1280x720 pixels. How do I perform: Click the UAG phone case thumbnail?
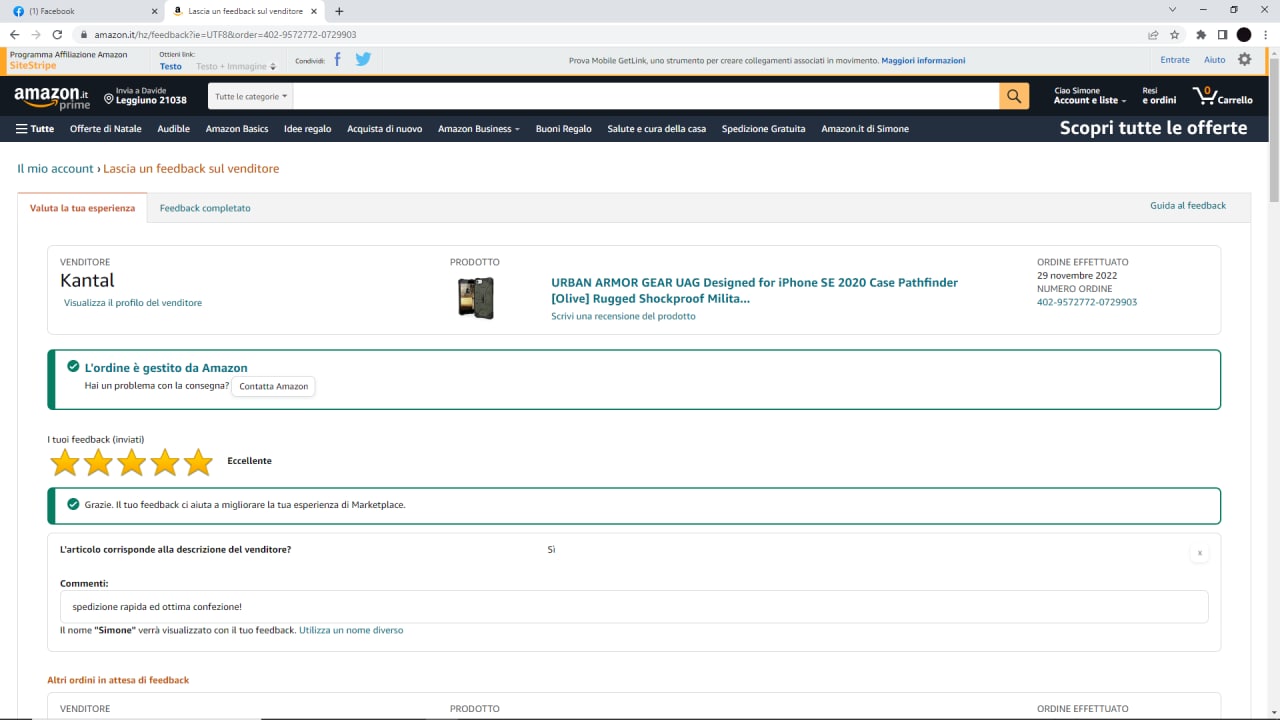(476, 298)
